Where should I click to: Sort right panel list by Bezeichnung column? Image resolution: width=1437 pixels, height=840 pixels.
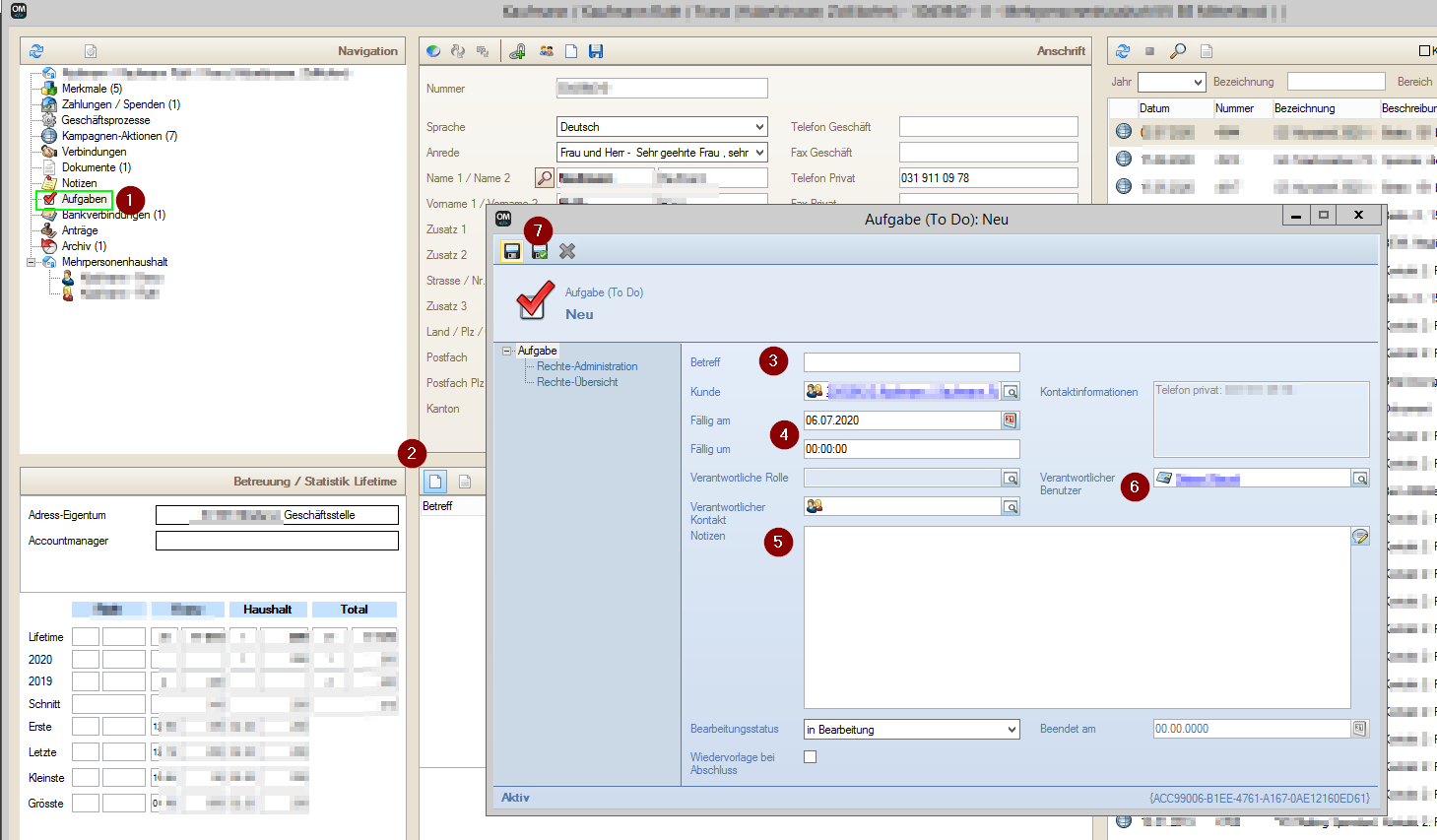point(1326,108)
